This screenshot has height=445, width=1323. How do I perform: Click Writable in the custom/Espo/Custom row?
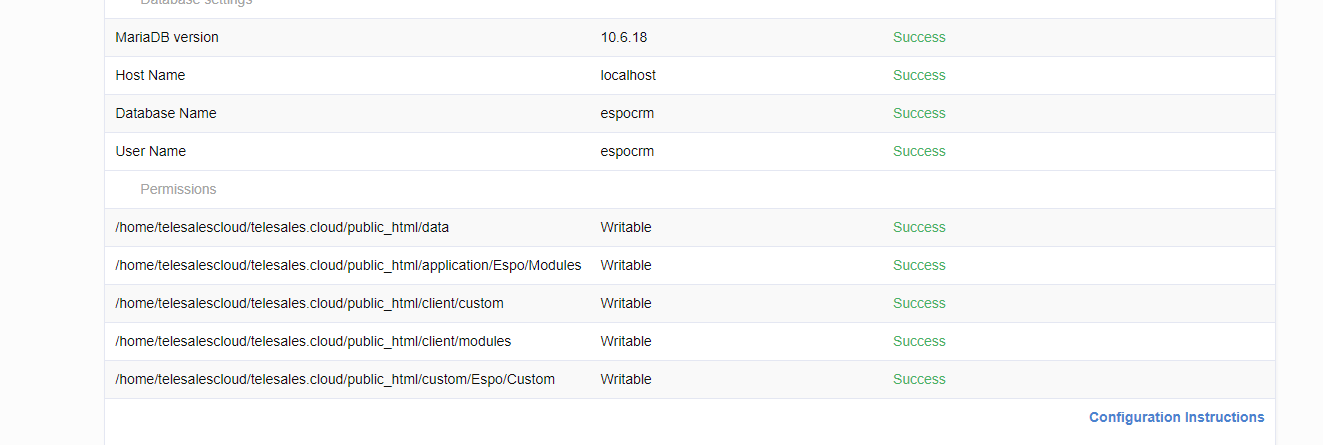(x=626, y=379)
